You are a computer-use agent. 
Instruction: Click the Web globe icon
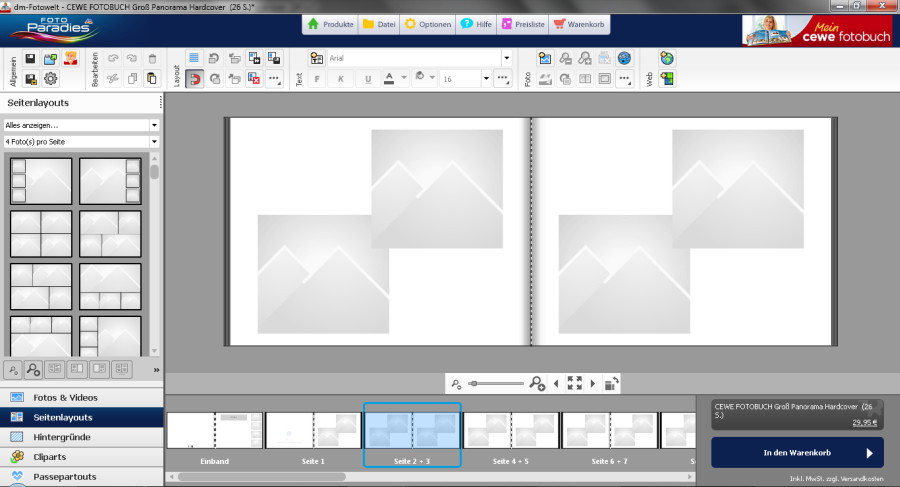coord(667,59)
